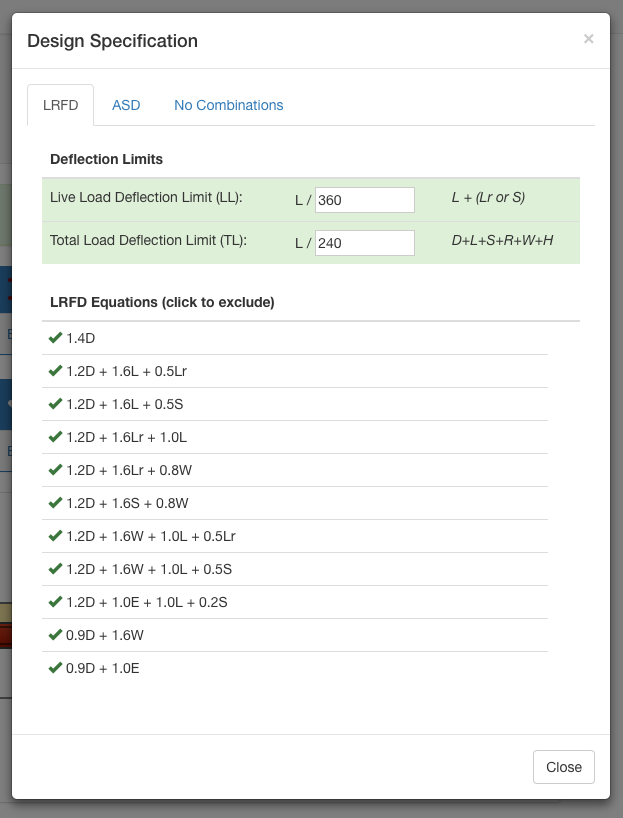623x818 pixels.
Task: Focus the Live Load Deflection Limit field
Action: 365,200
